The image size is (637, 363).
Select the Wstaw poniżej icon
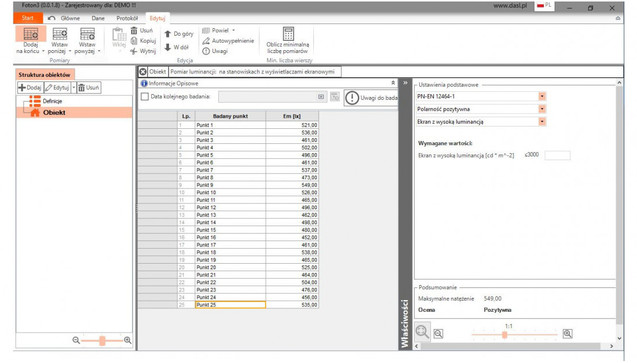[59, 34]
